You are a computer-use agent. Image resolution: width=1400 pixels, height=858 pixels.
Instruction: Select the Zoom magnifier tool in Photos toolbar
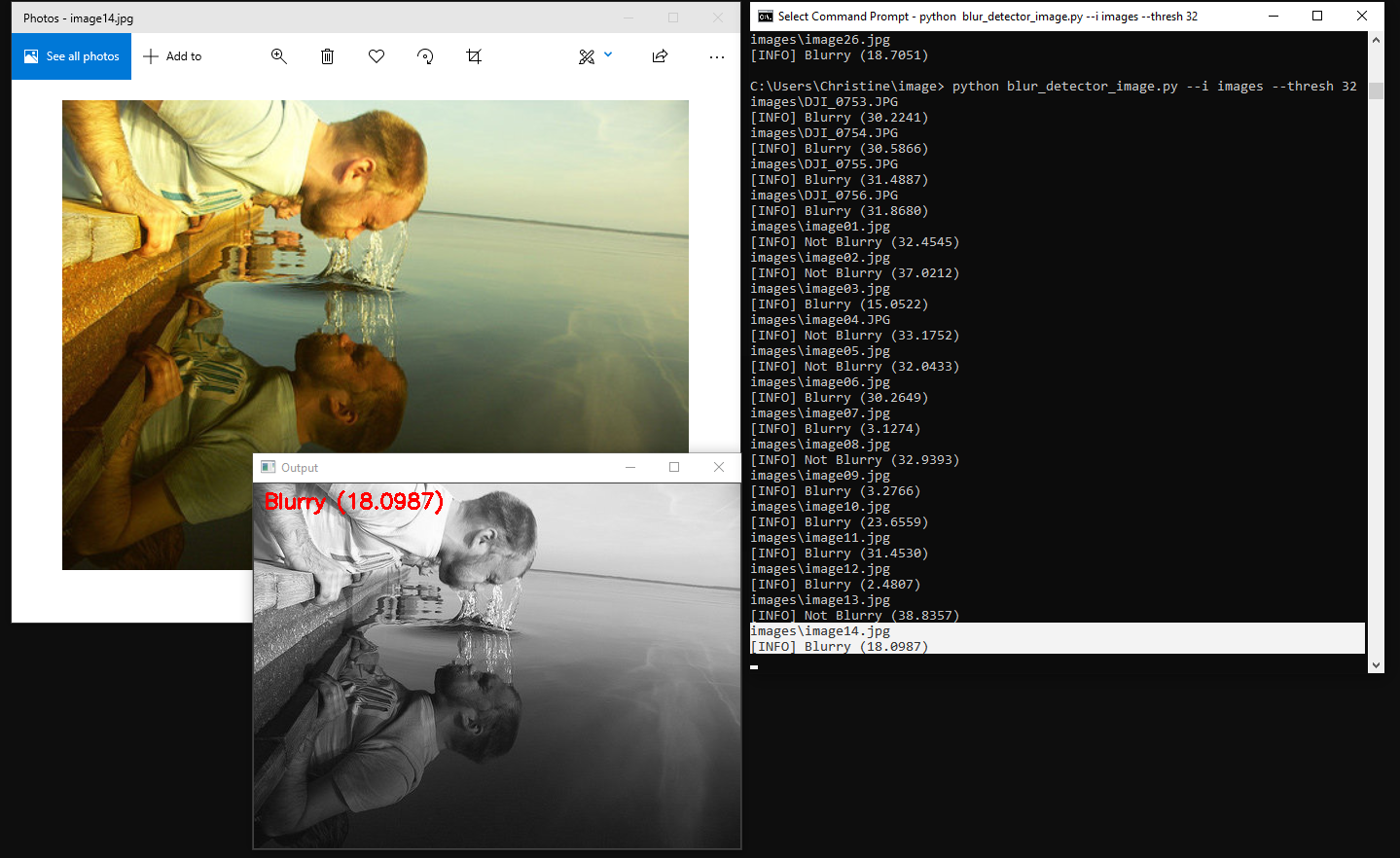coord(279,56)
